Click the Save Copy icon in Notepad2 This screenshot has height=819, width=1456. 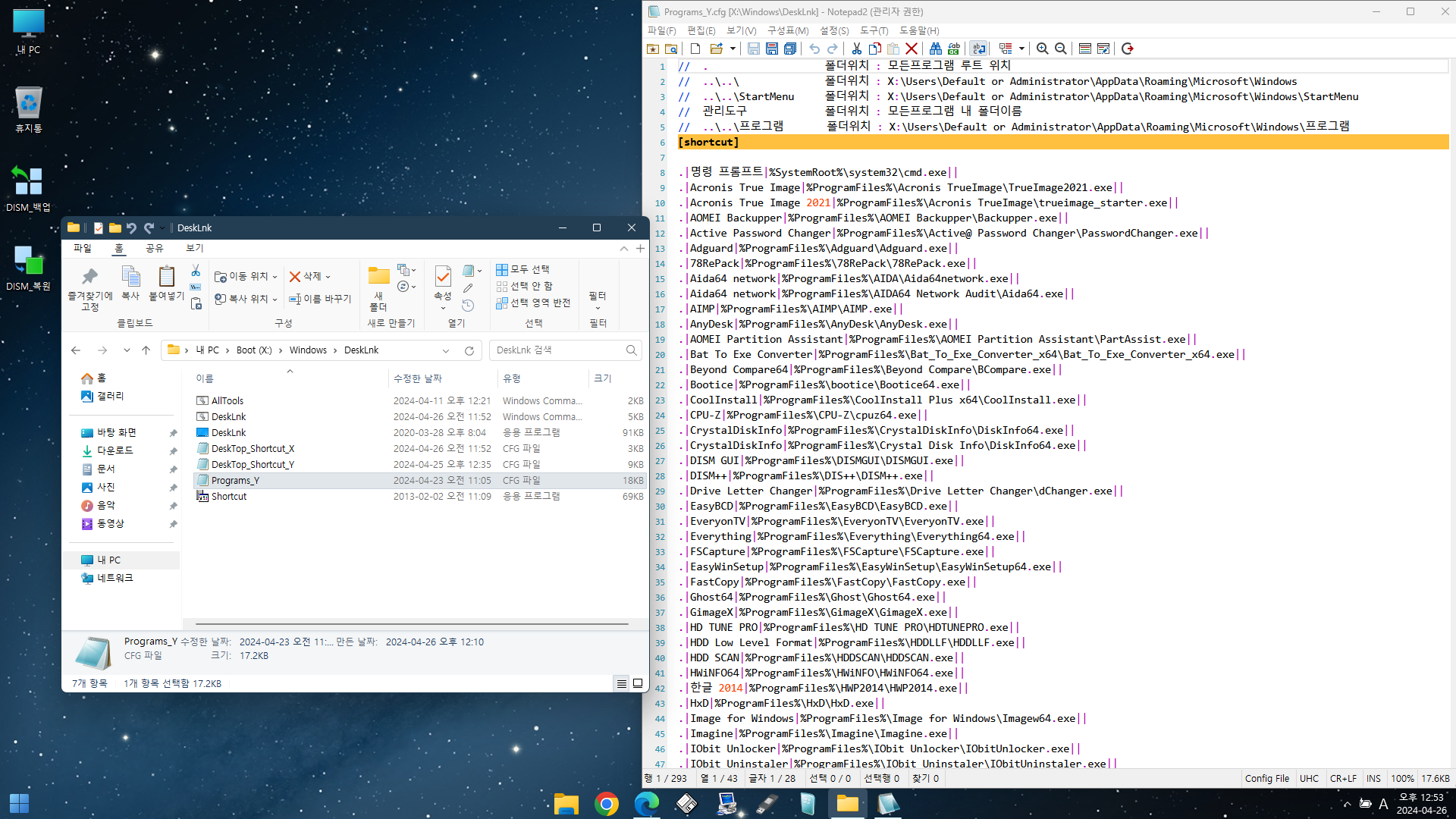click(x=790, y=49)
